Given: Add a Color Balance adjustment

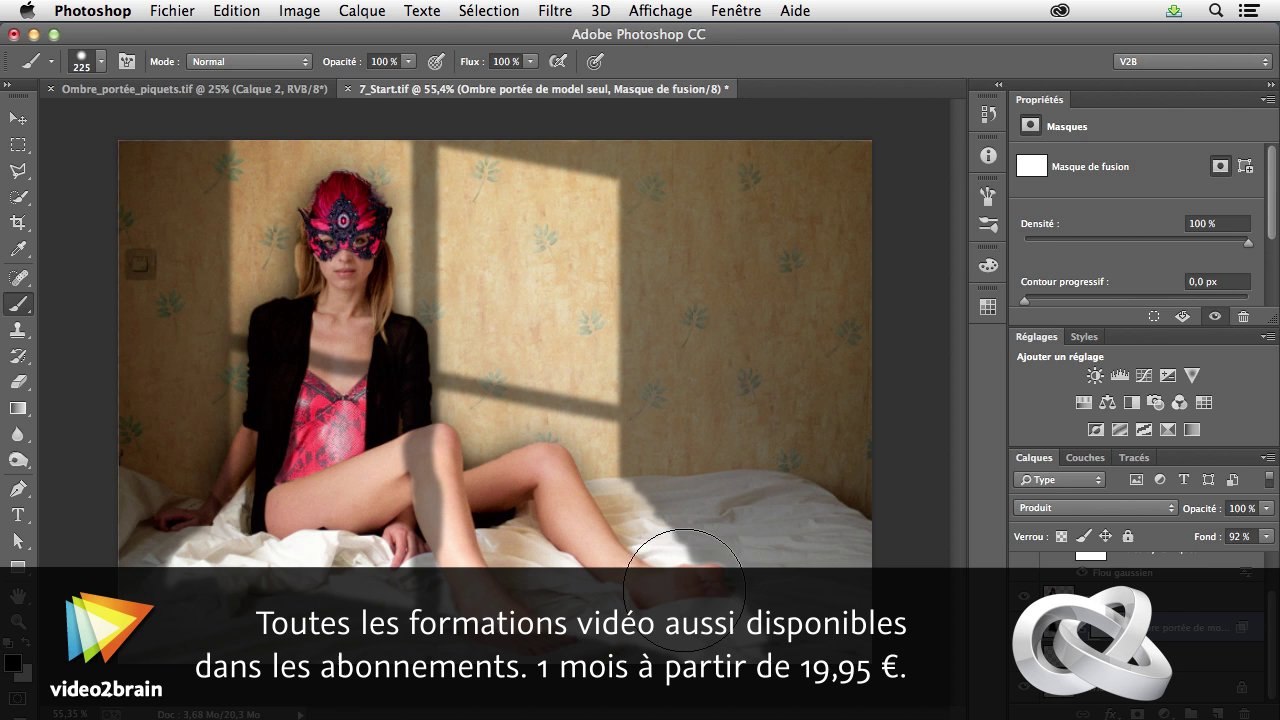Looking at the screenshot, I should pyautogui.click(x=1107, y=403).
